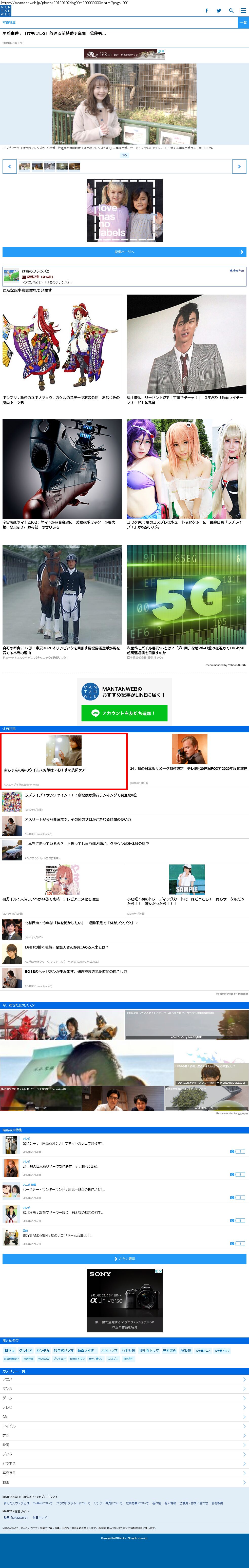Screen dimensions: 249x1568
Task: Click camera icon on 泉ピン子 row
Action: 233,1152
